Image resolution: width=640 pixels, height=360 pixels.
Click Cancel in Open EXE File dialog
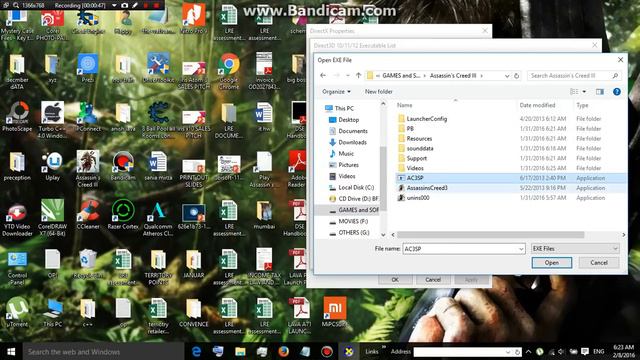pyautogui.click(x=599, y=262)
